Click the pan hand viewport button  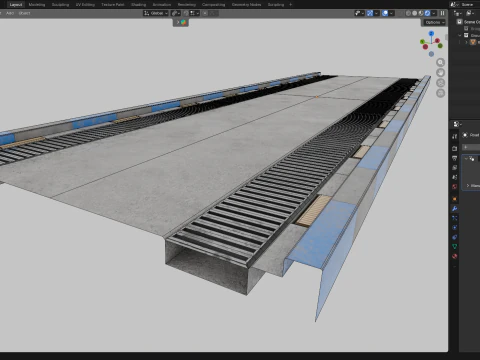(x=441, y=73)
